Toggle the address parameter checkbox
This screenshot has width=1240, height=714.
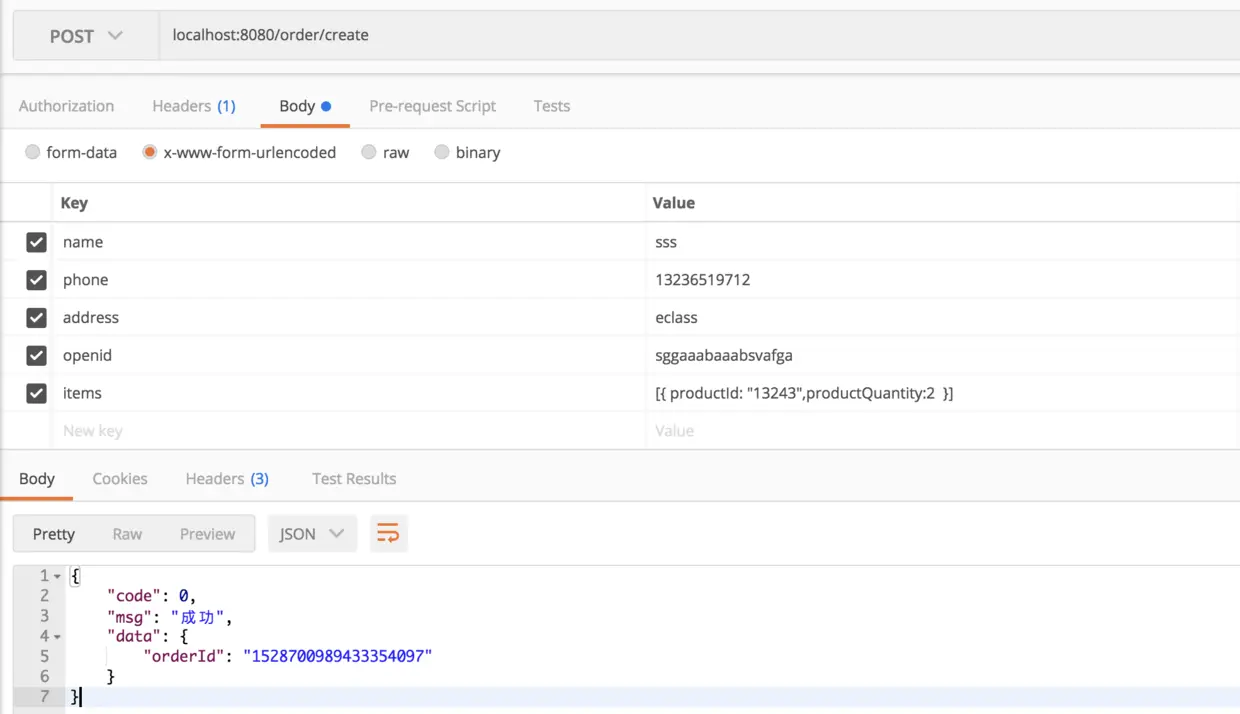37,318
